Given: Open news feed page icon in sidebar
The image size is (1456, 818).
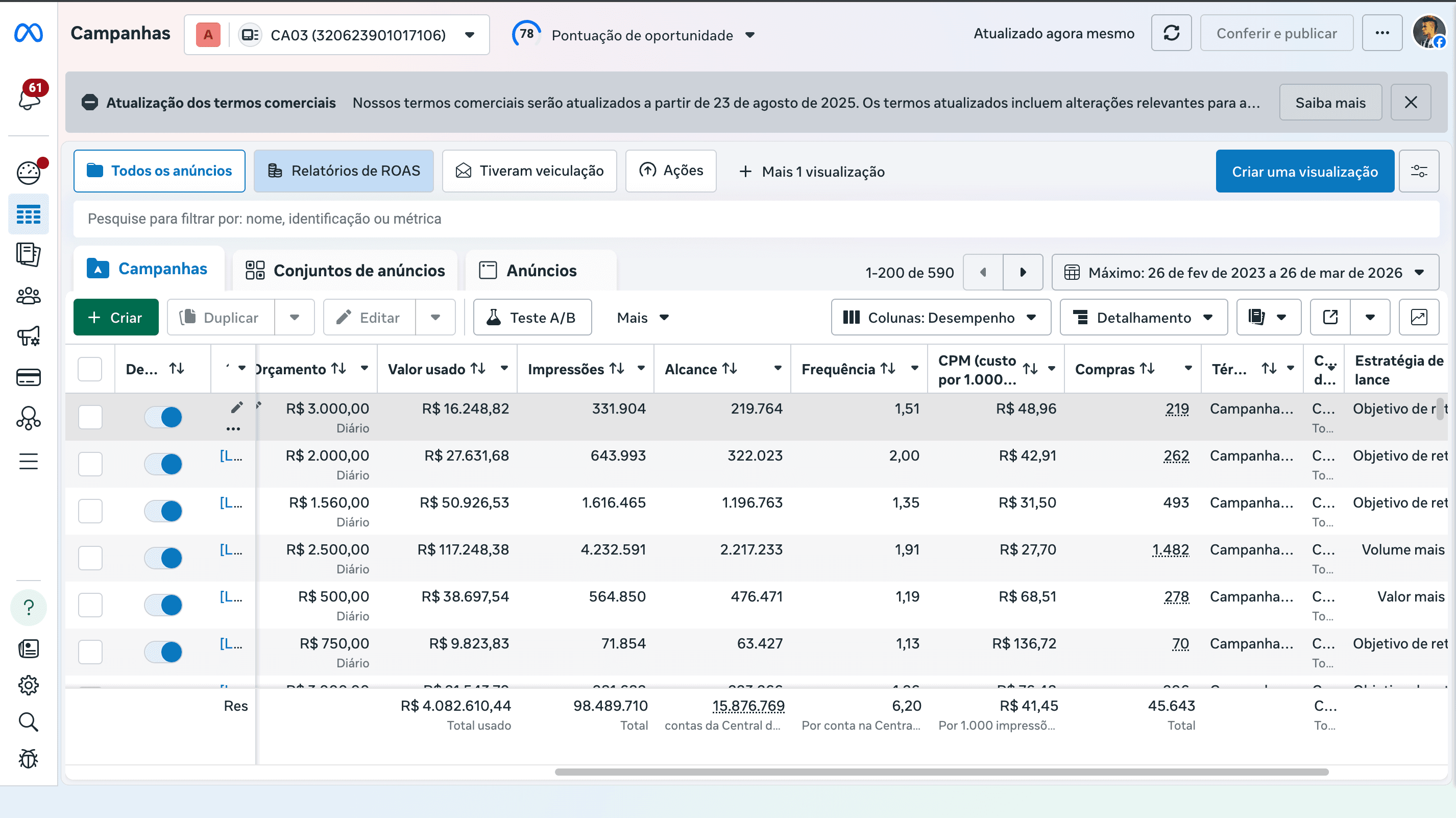Looking at the screenshot, I should tap(28, 648).
